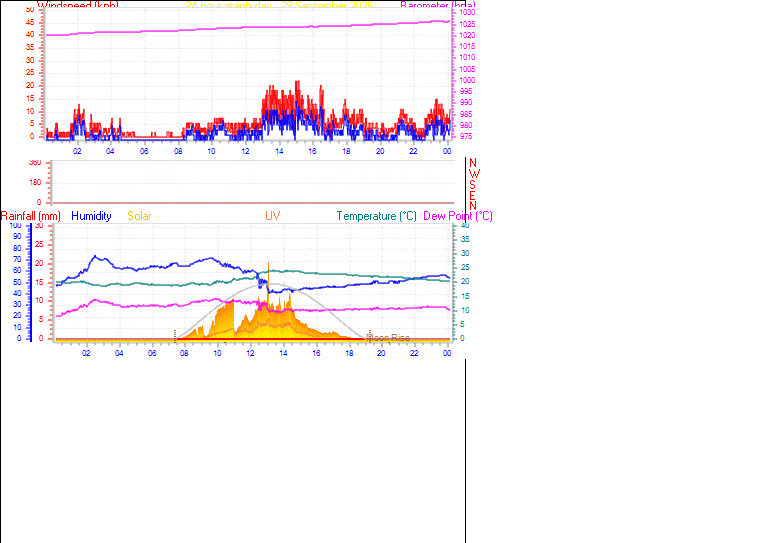761x543 pixels.
Task: Click the 180 wind direction axis label
Action: (36, 183)
